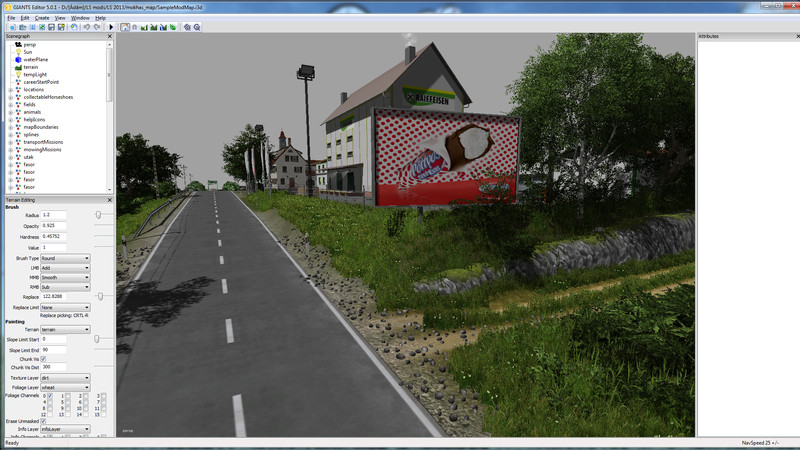Enable Foliage Channel 4 checkbox
Screen dimensions: 800x450
pyautogui.click(x=50, y=402)
